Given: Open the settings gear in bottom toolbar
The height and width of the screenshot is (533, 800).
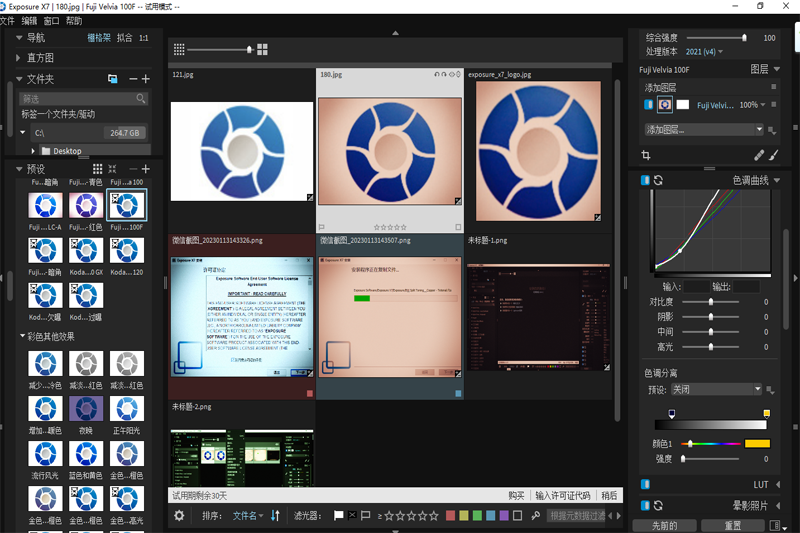Looking at the screenshot, I should [x=179, y=516].
